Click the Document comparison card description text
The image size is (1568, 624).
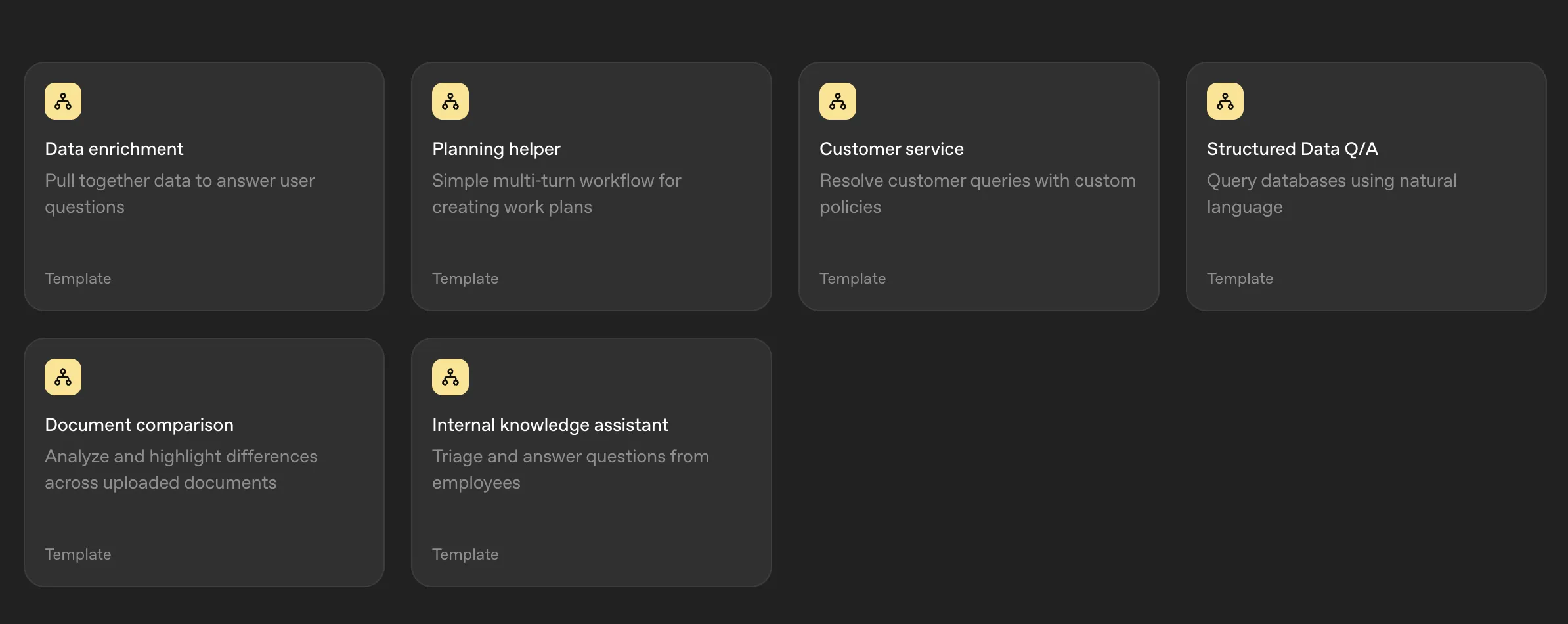point(181,469)
